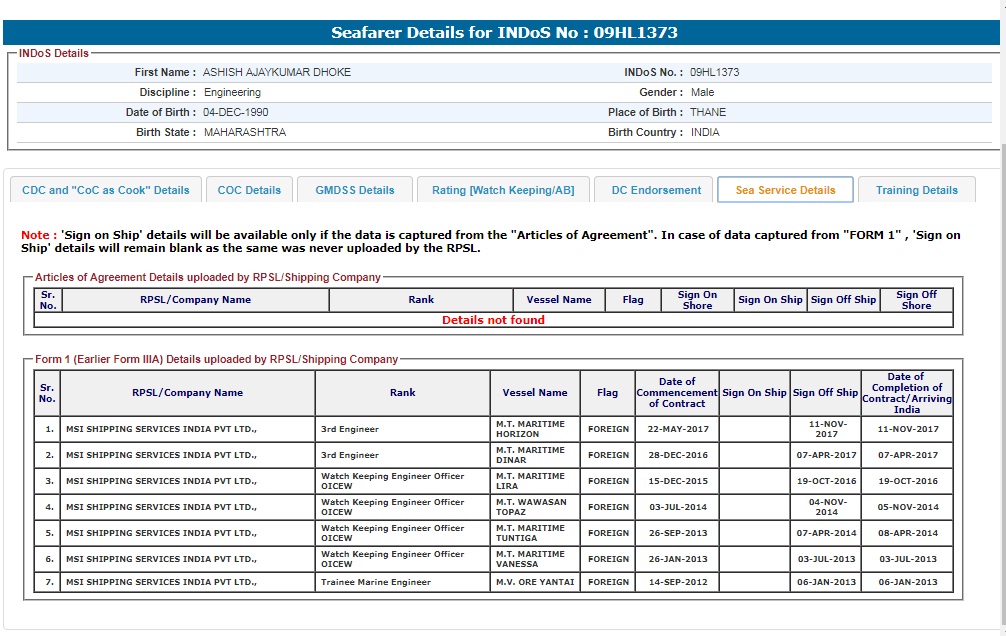Image resolution: width=1006 pixels, height=636 pixels.
Task: Select the Sea Service Details tab
Action: [x=785, y=190]
